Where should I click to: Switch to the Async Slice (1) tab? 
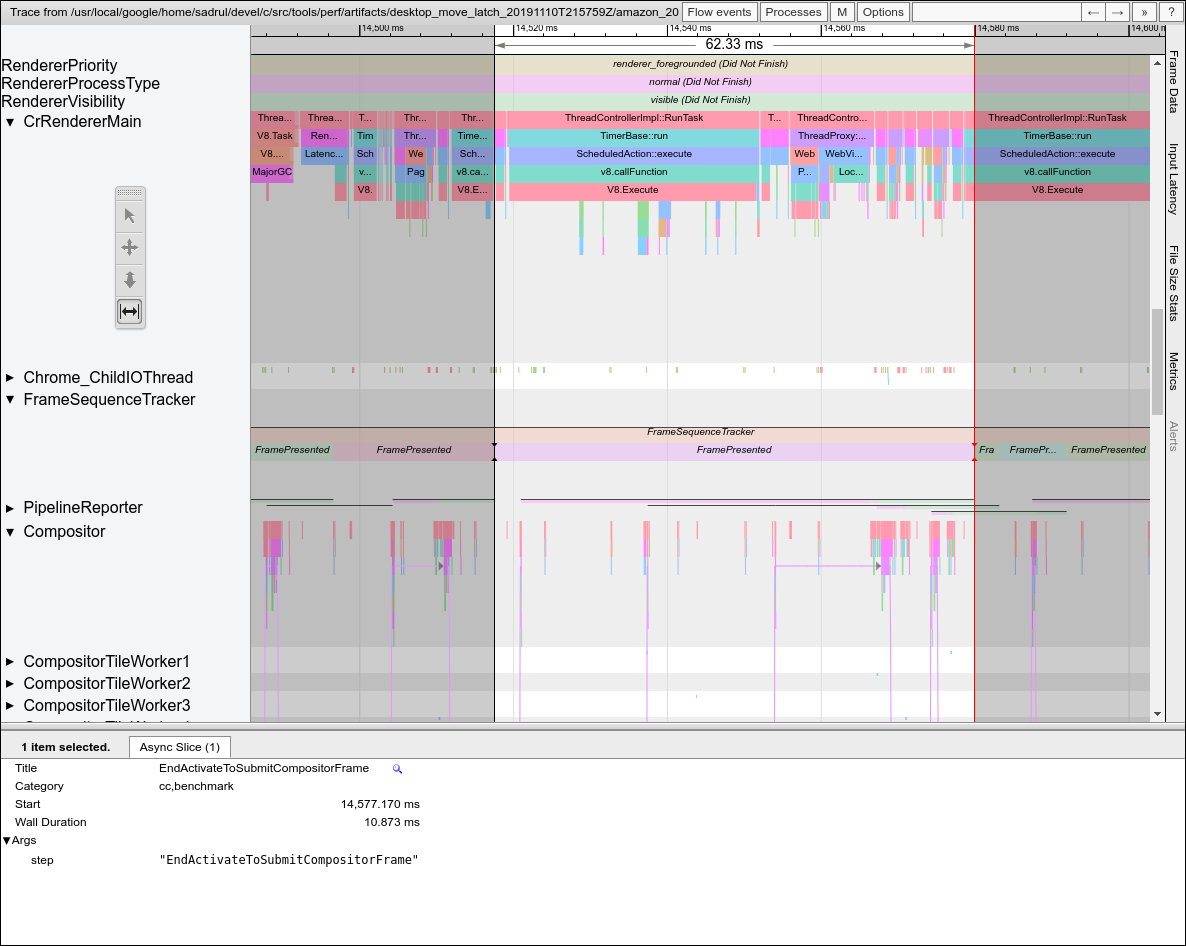coord(180,747)
